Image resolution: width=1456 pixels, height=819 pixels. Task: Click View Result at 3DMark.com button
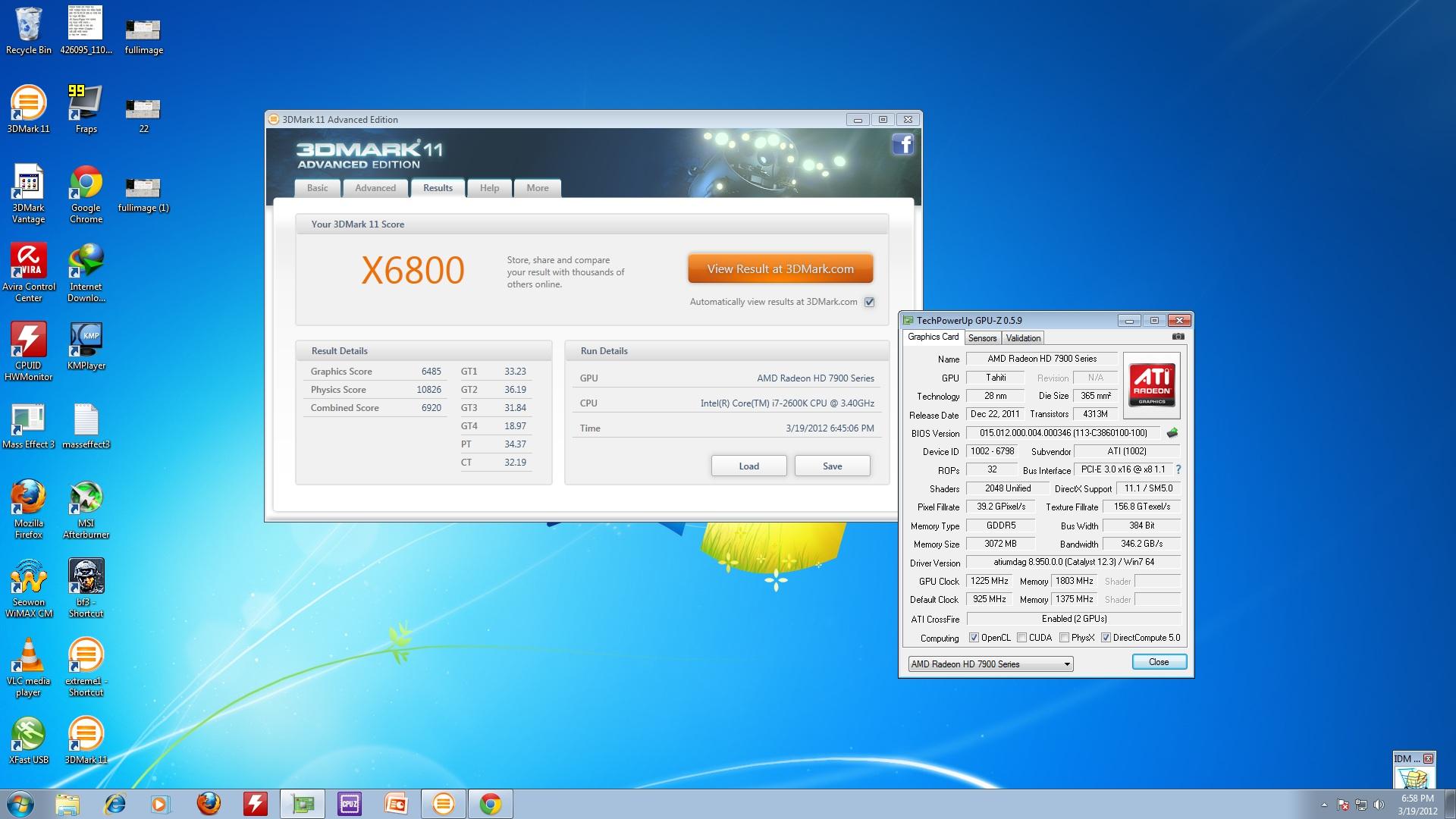pos(780,268)
